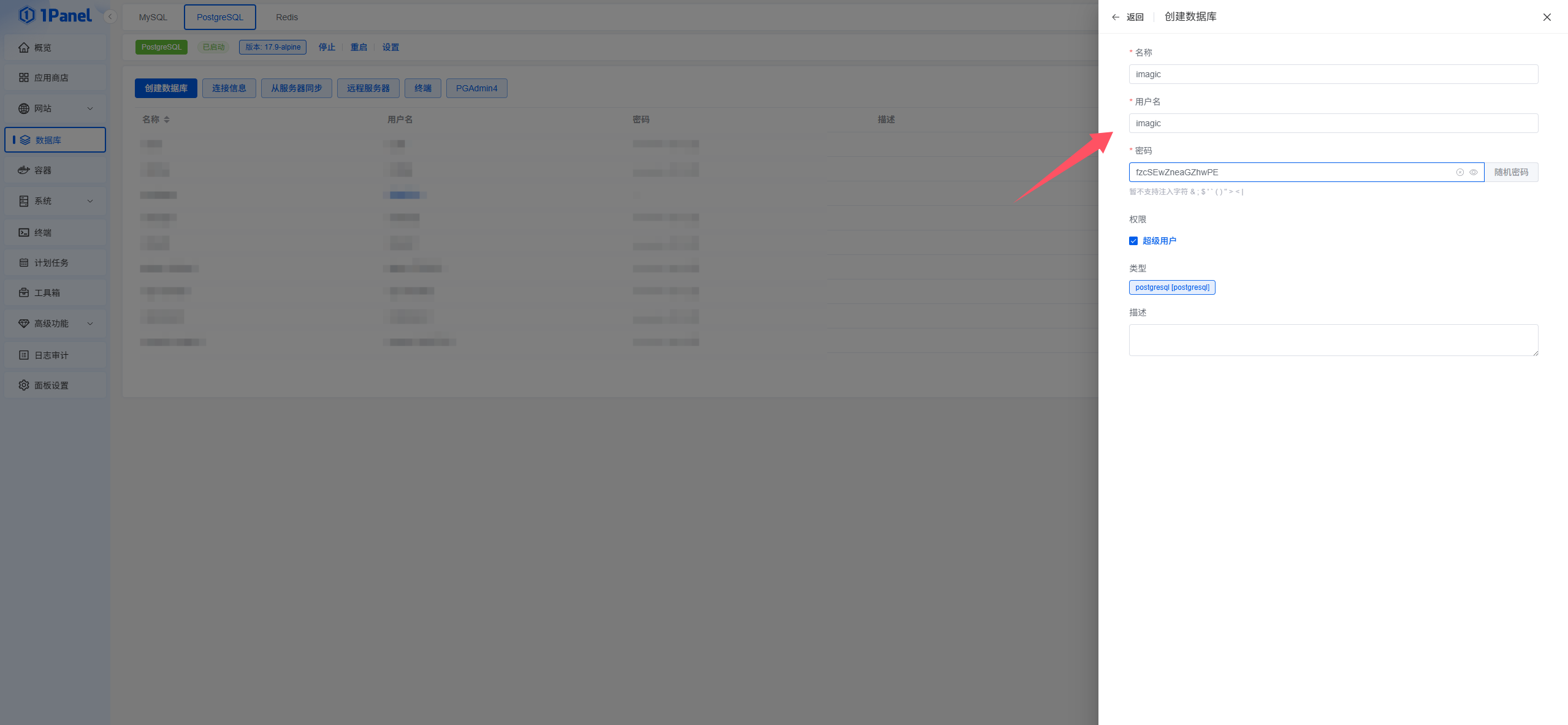Select the postgresql [postgresql] type tag
Screen dimensions: 1568x725
coord(1172,287)
